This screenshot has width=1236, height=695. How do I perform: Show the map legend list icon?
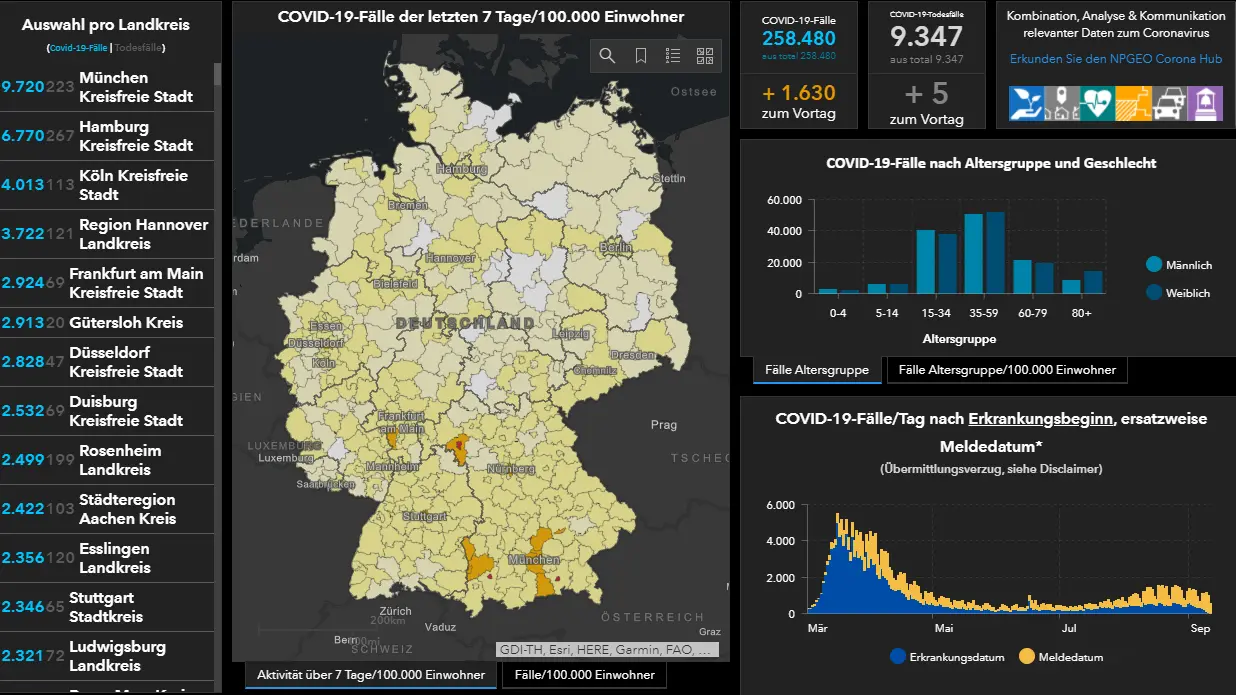click(x=673, y=56)
